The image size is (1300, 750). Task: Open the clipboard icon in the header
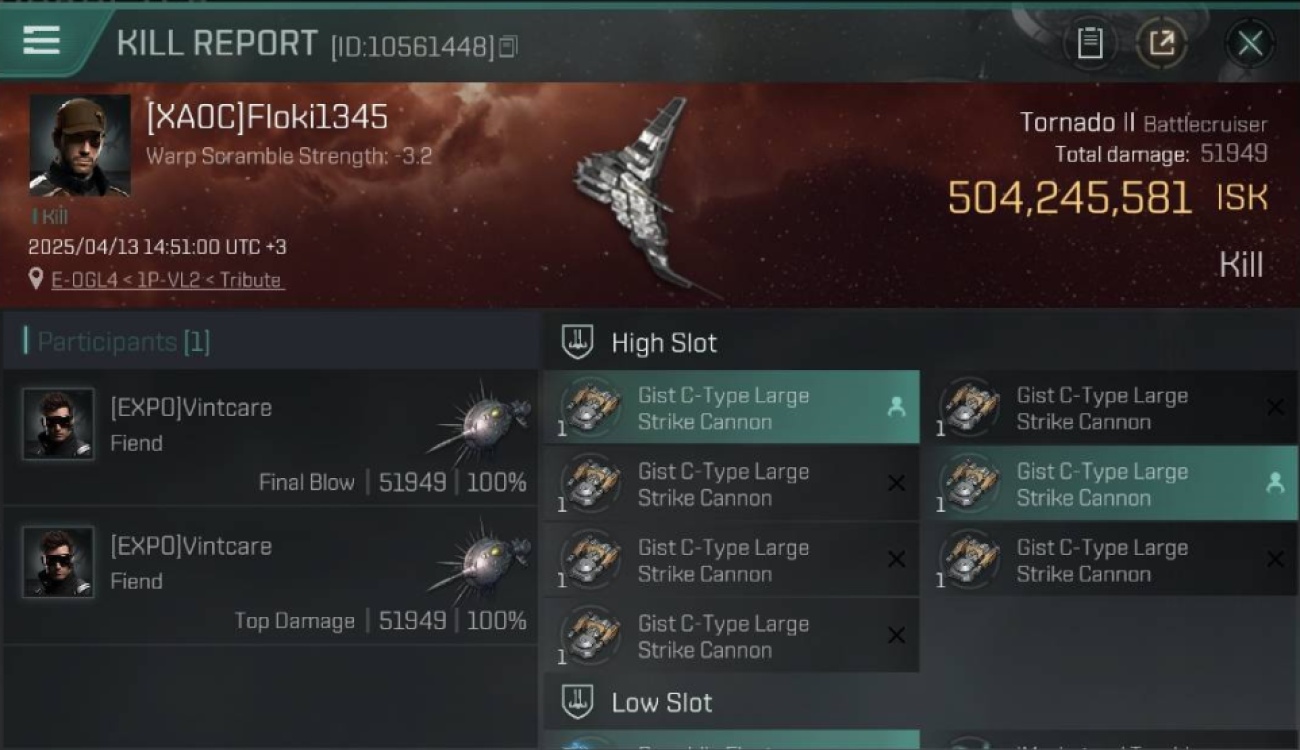[1090, 43]
